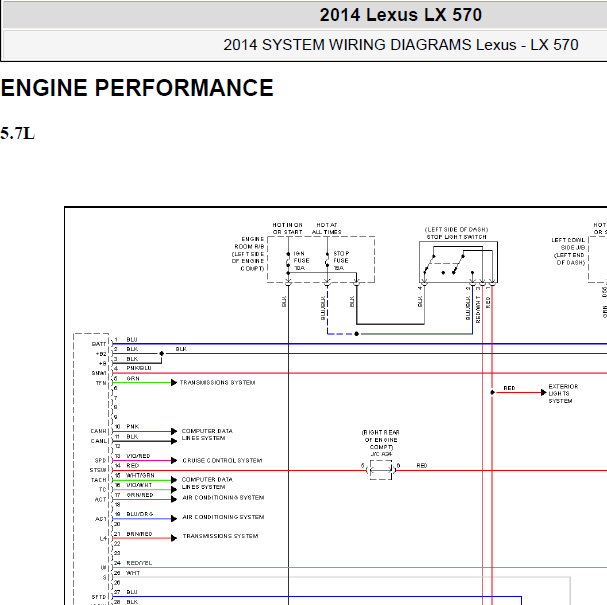Image resolution: width=607 pixels, height=605 pixels.
Task: Click 'TRANSMISSIONS SYSTEM' on the BRN/RED wire
Action: point(220,536)
